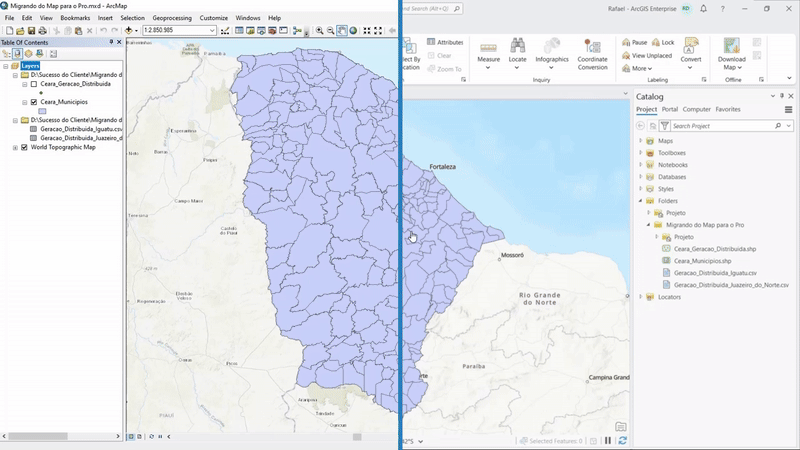Screen dimensions: 800x450
Task: Click the Attributes button in the ArcGIS Pro ribbon
Action: click(445, 42)
